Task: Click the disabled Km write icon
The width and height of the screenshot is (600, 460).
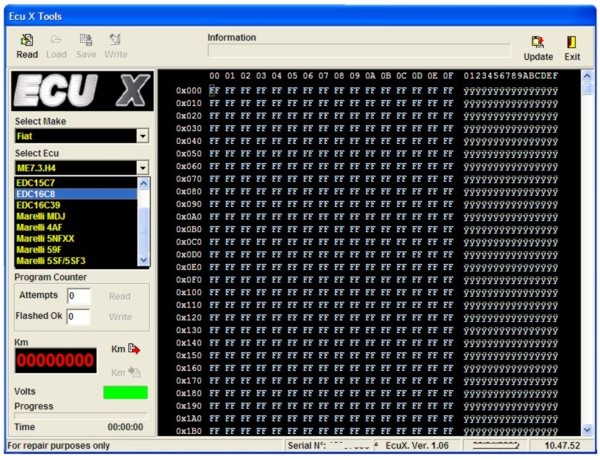Action: 135,372
